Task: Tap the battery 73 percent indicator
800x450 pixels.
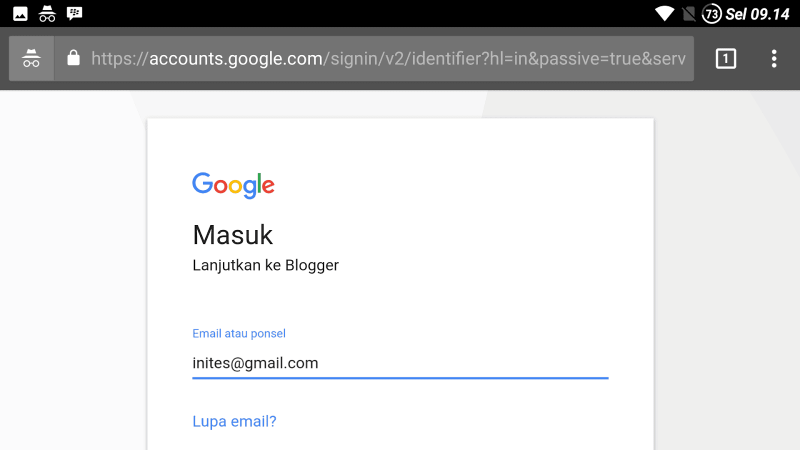Action: tap(711, 14)
